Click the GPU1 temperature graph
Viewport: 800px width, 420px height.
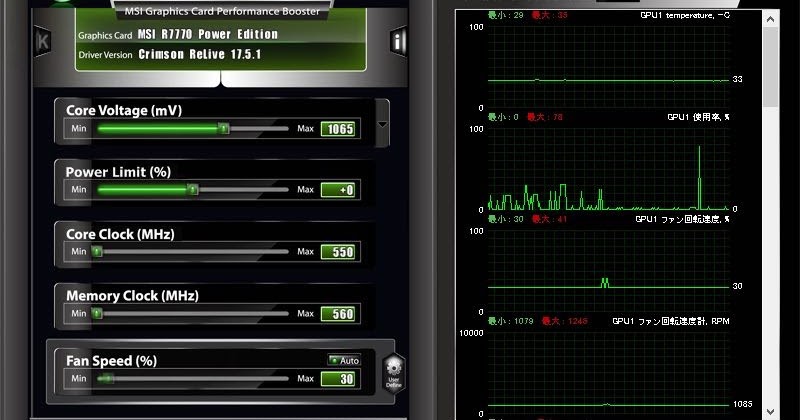click(x=608, y=67)
